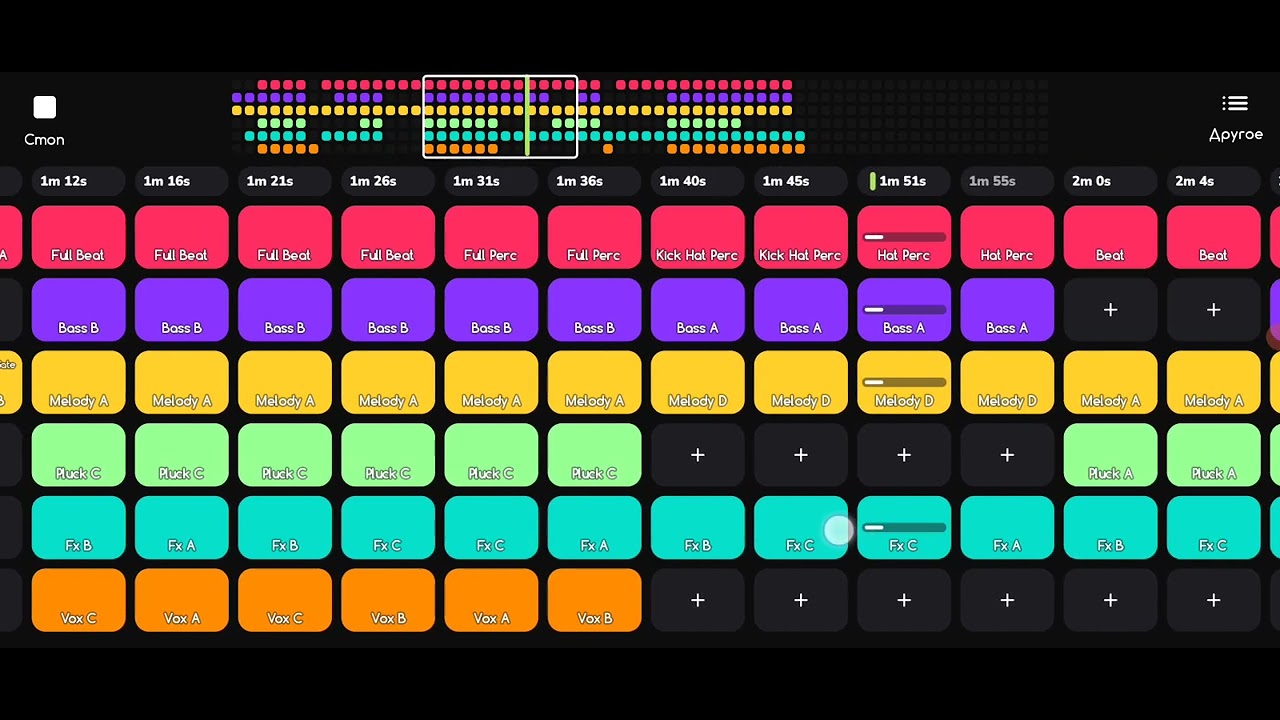The height and width of the screenshot is (720, 1280).
Task: Add a Pluck loop in the 1m 55s column
Action: point(1007,456)
